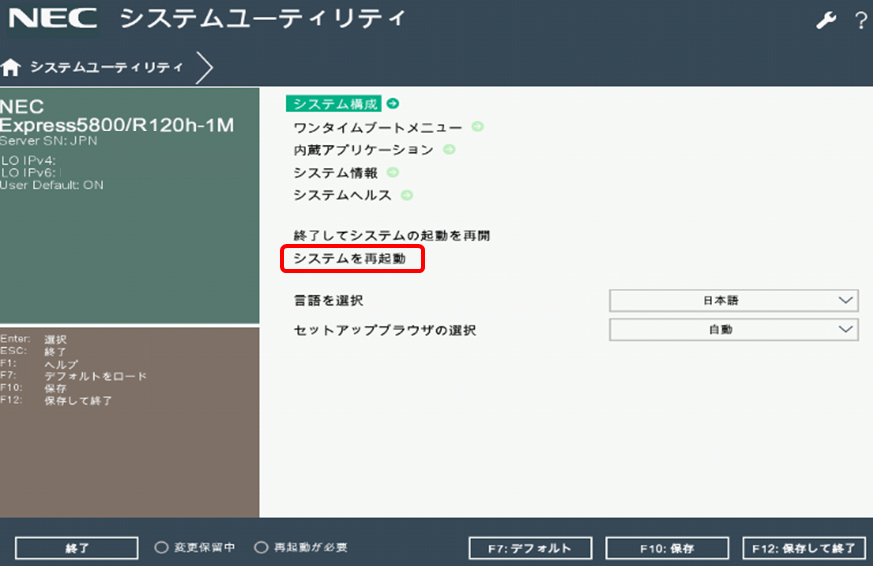Click the F10: 保存 help line in sidebar

pyautogui.click(x=33, y=388)
